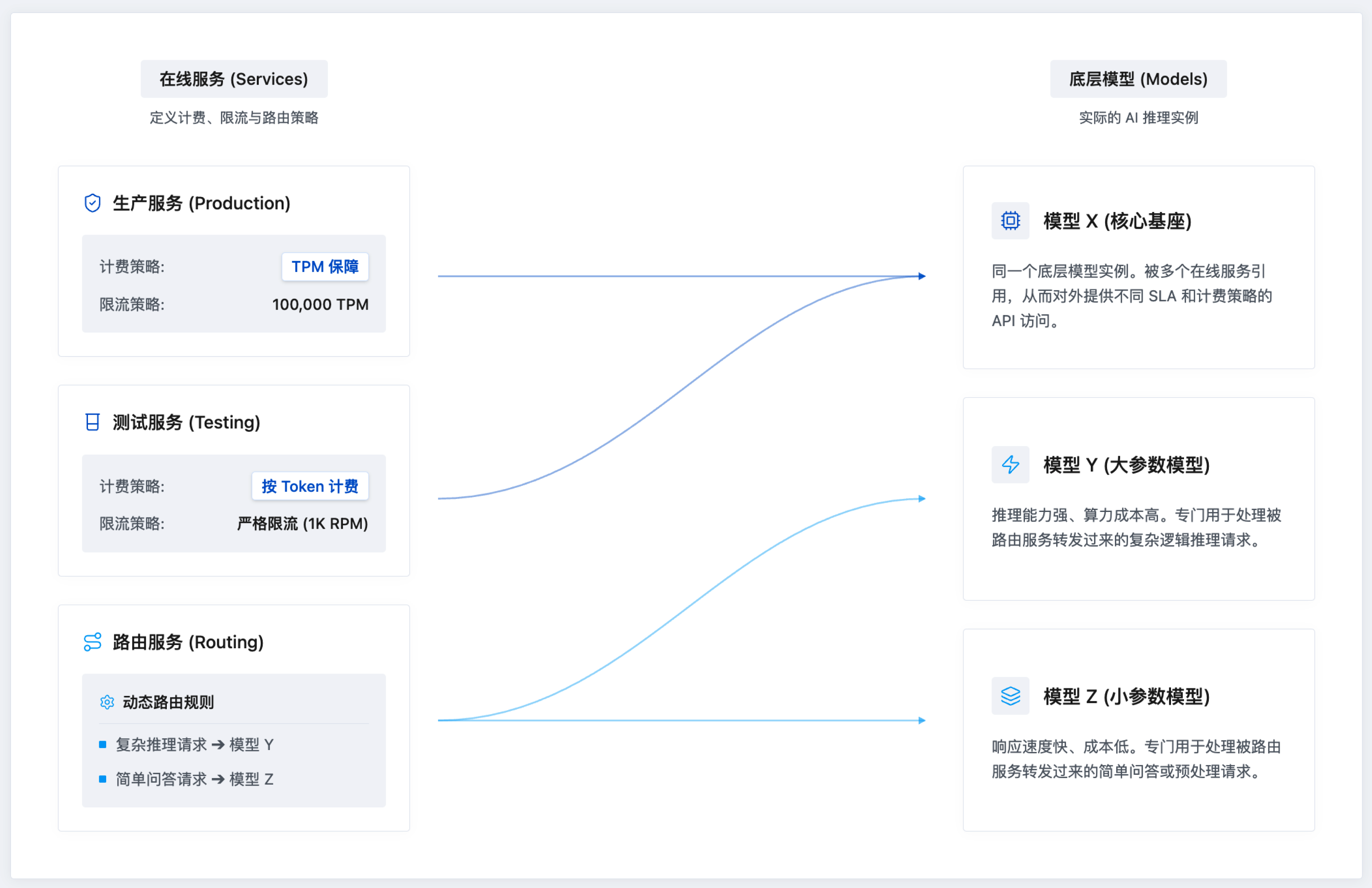Click the 动态路由规则 heading

pos(168,702)
